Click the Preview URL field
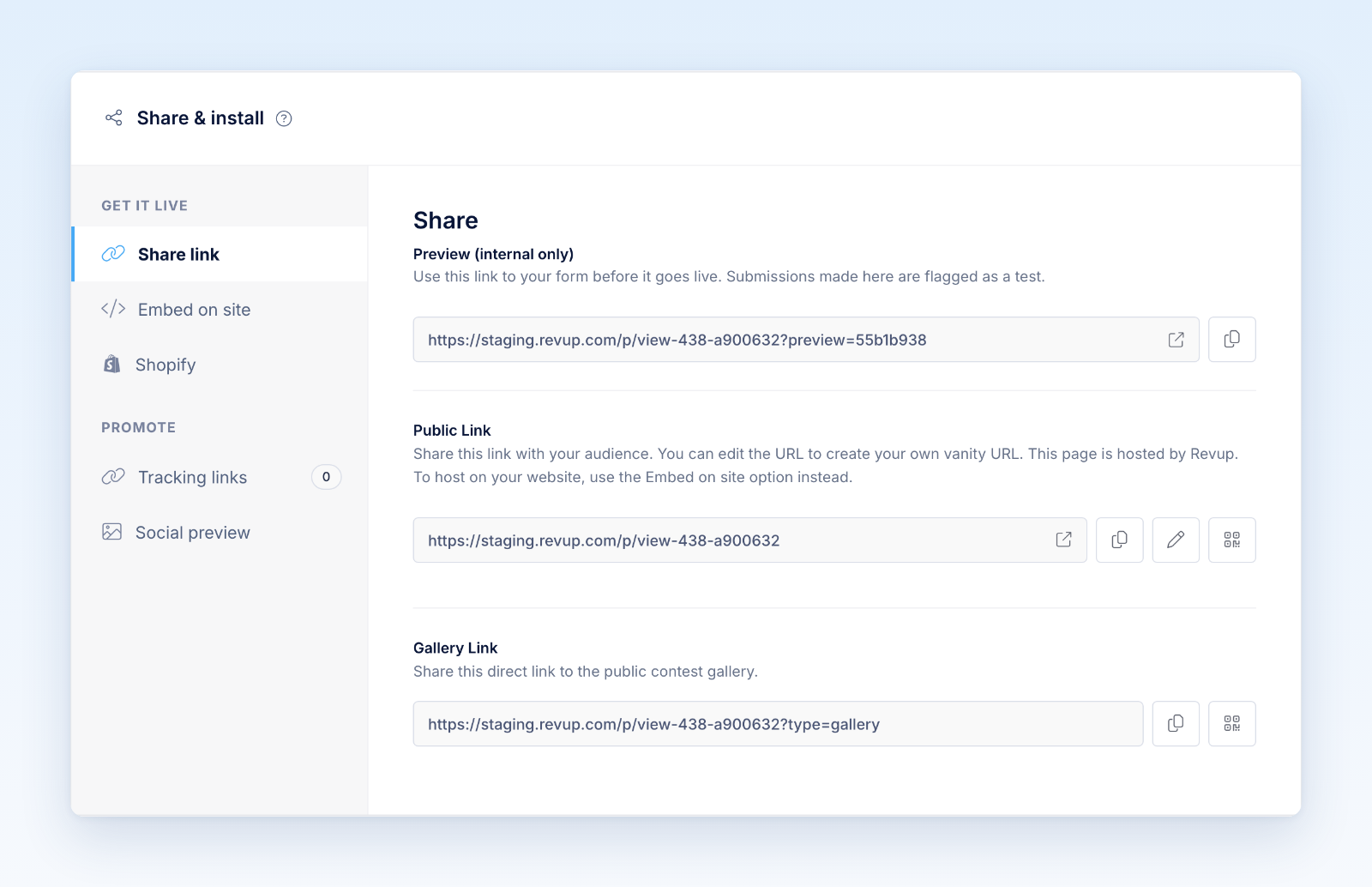Viewport: 1372px width, 887px height. coord(806,340)
